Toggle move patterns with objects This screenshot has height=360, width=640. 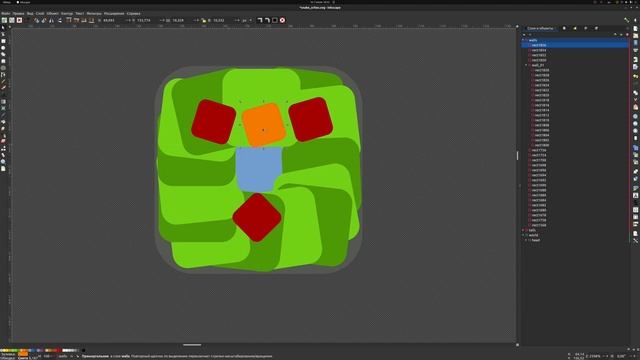[x=282, y=20]
